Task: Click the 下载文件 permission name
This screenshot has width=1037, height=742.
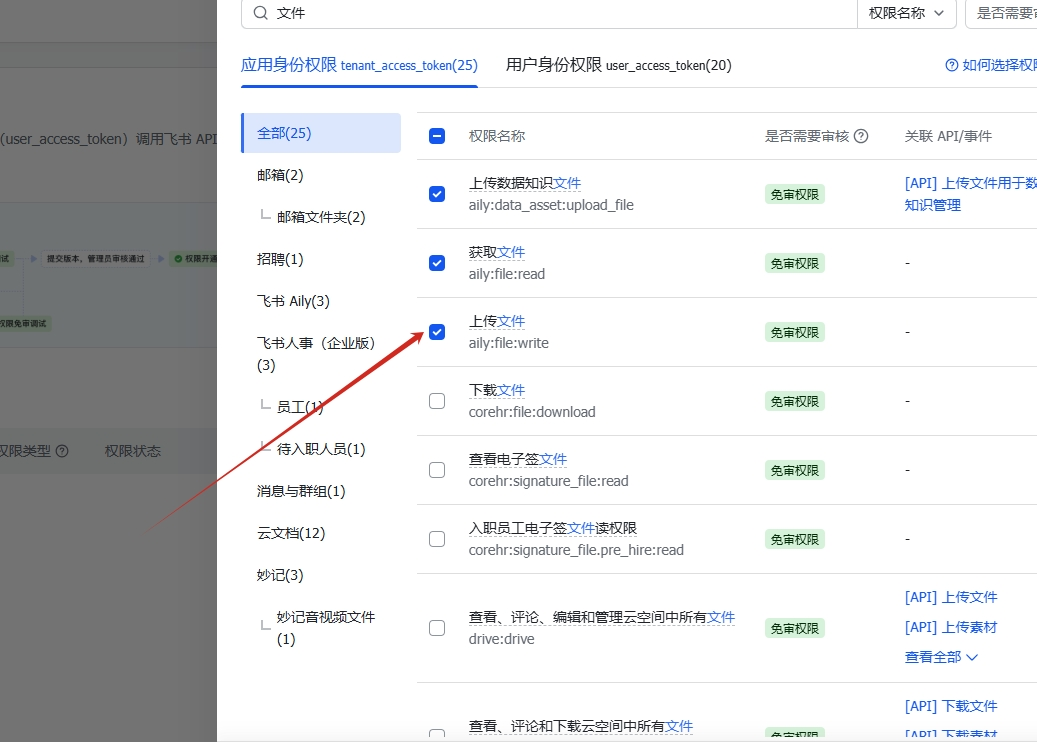Action: pyautogui.click(x=497, y=390)
